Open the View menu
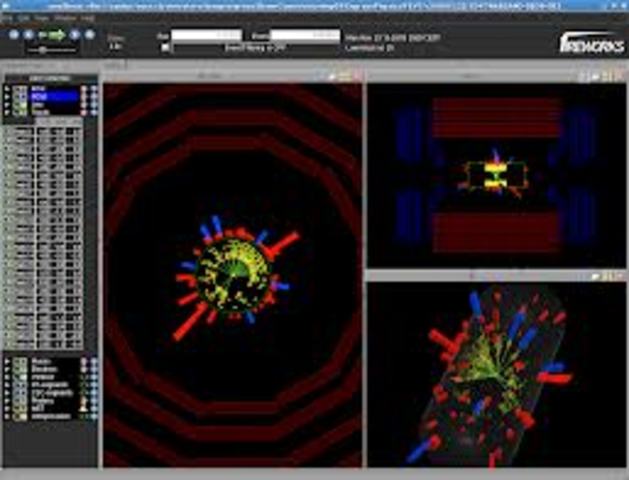The height and width of the screenshot is (480, 629). click(42, 18)
